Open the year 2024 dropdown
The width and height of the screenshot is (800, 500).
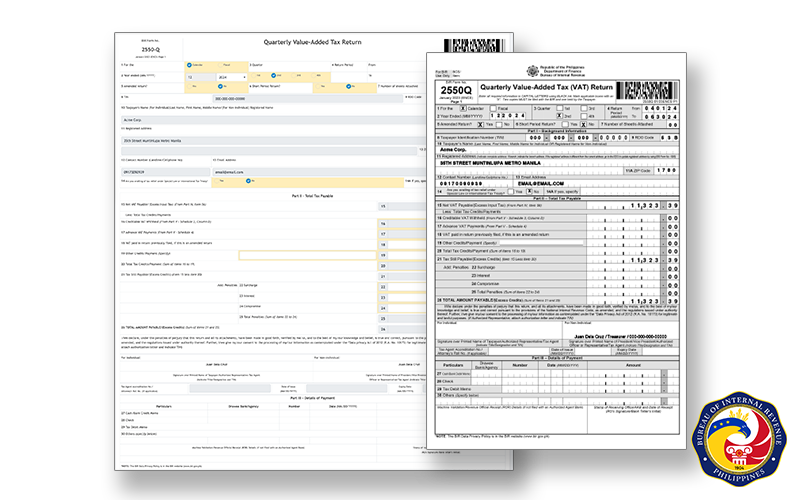(x=232, y=78)
